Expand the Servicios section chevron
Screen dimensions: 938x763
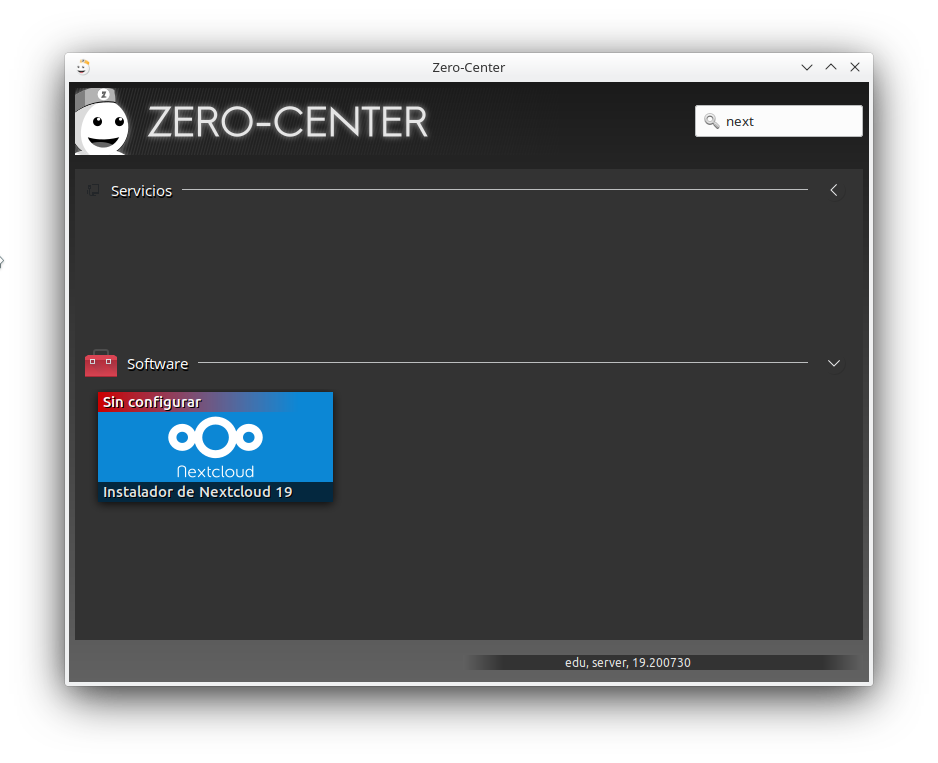tap(833, 190)
